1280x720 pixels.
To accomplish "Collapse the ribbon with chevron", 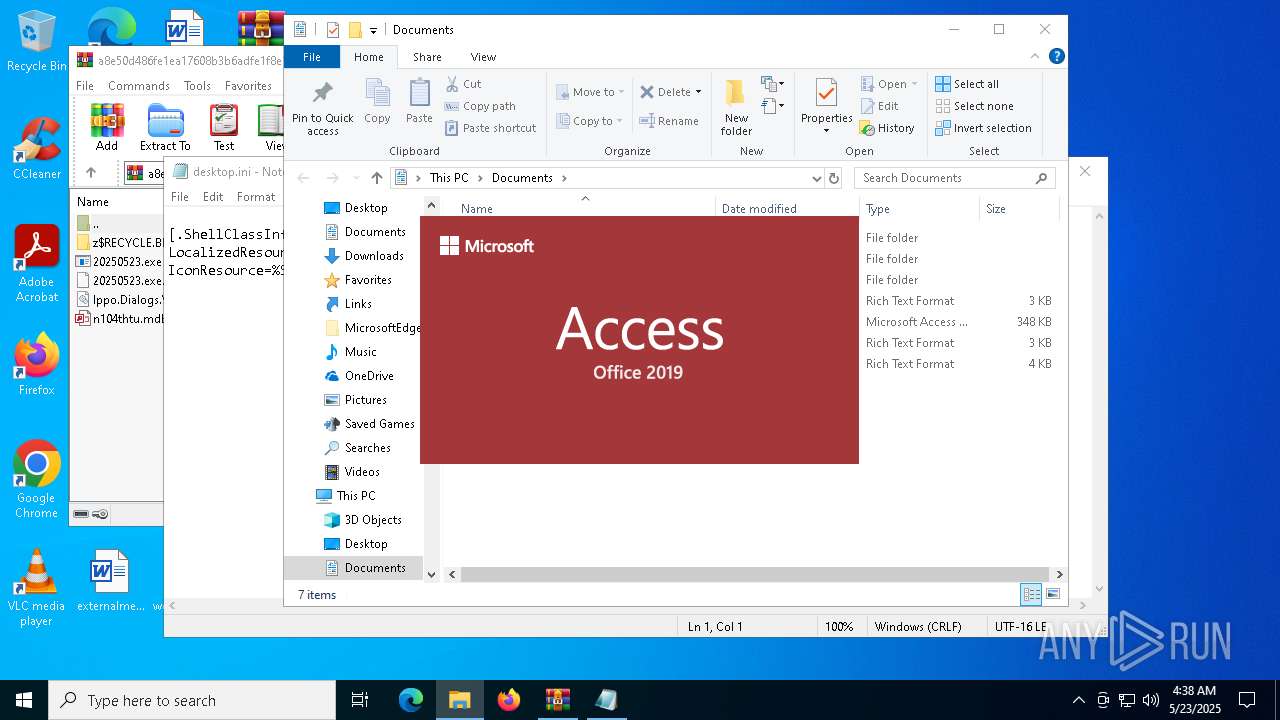I will coord(1036,56).
